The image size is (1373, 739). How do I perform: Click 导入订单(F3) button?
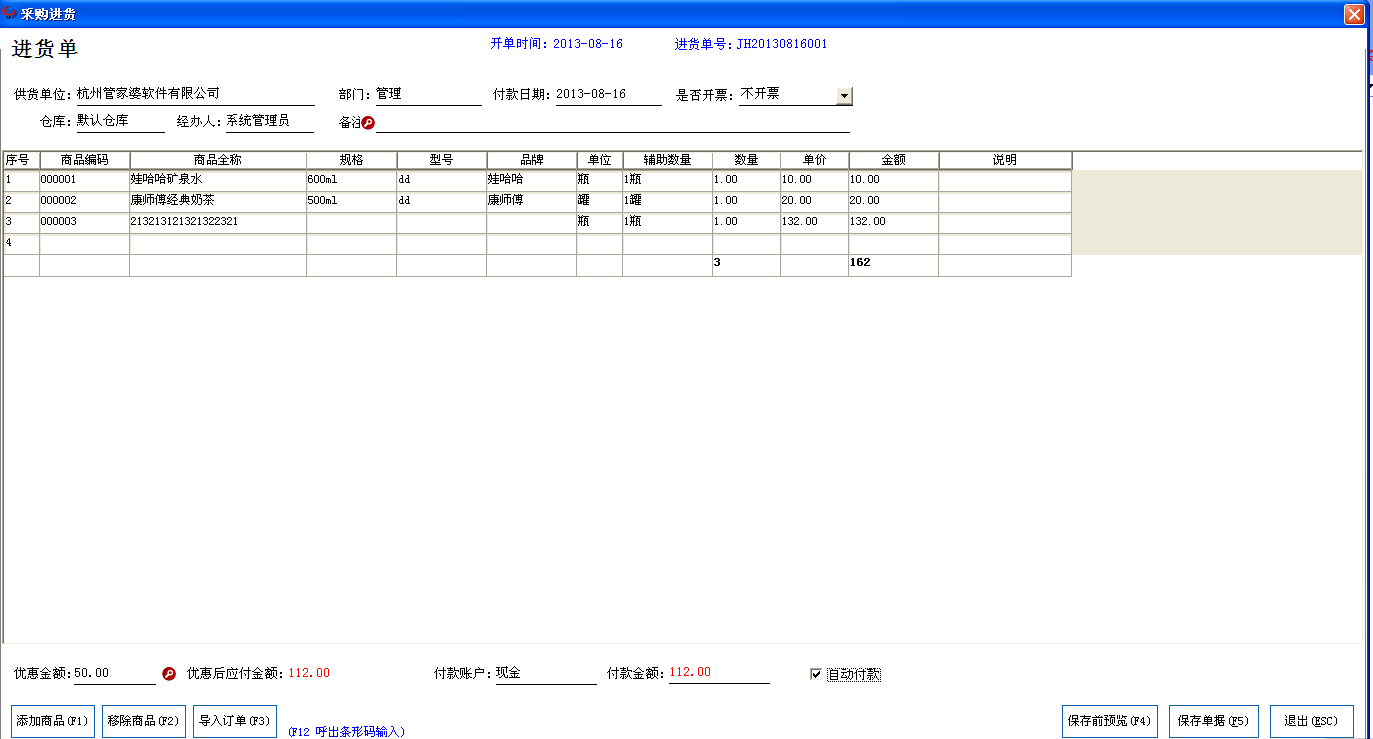pos(235,721)
